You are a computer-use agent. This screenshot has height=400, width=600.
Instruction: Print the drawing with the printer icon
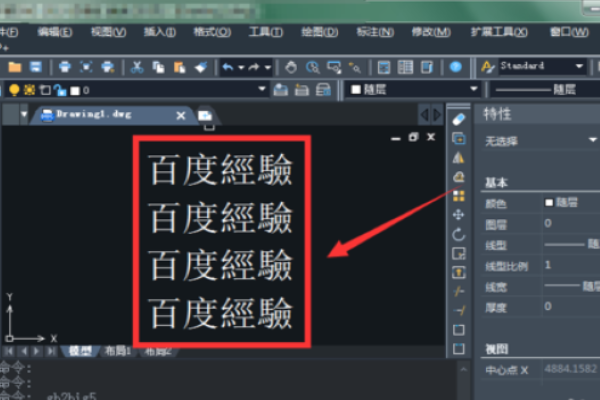[x=65, y=67]
